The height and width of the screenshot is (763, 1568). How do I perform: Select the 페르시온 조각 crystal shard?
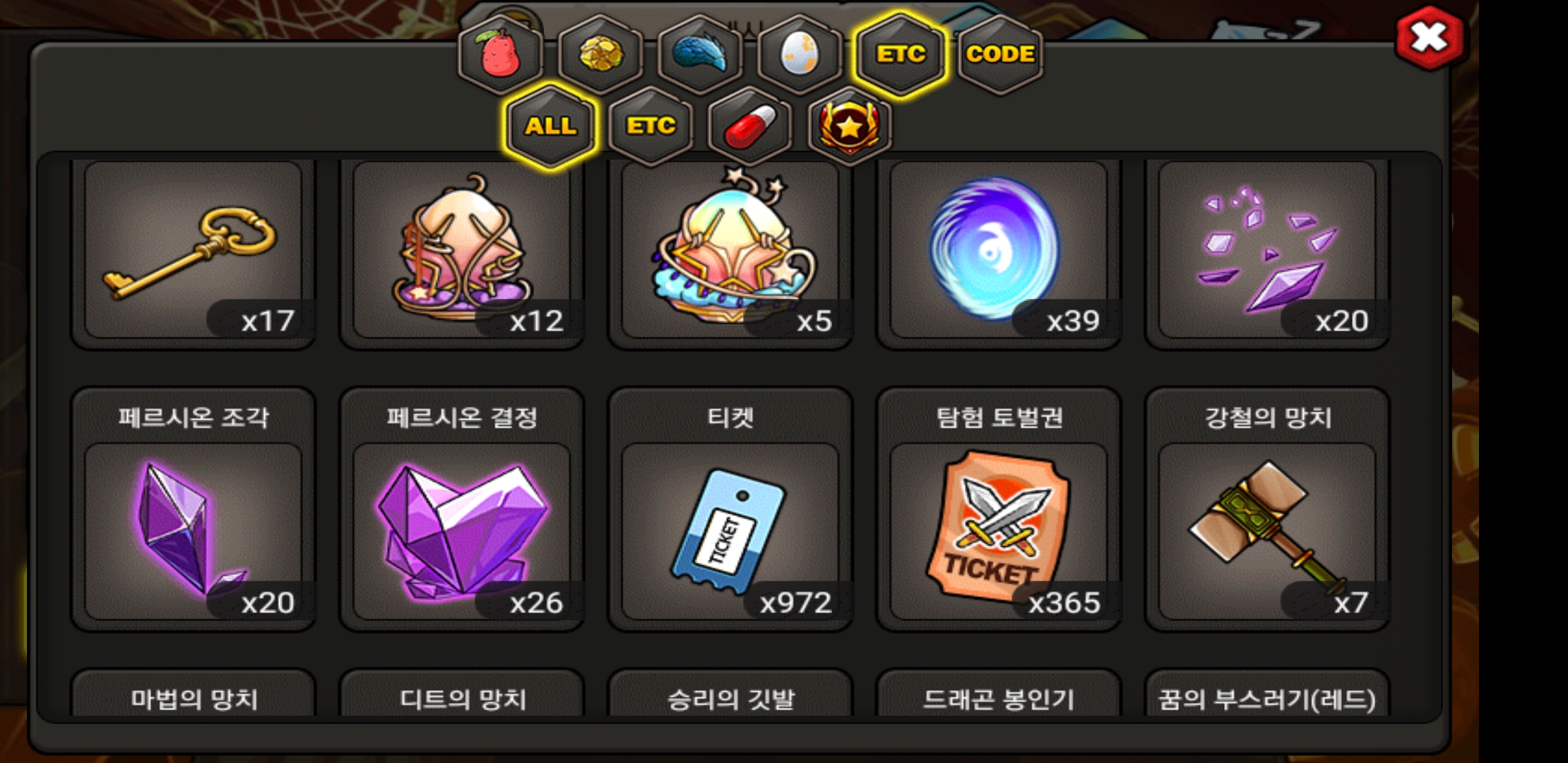pos(193,509)
